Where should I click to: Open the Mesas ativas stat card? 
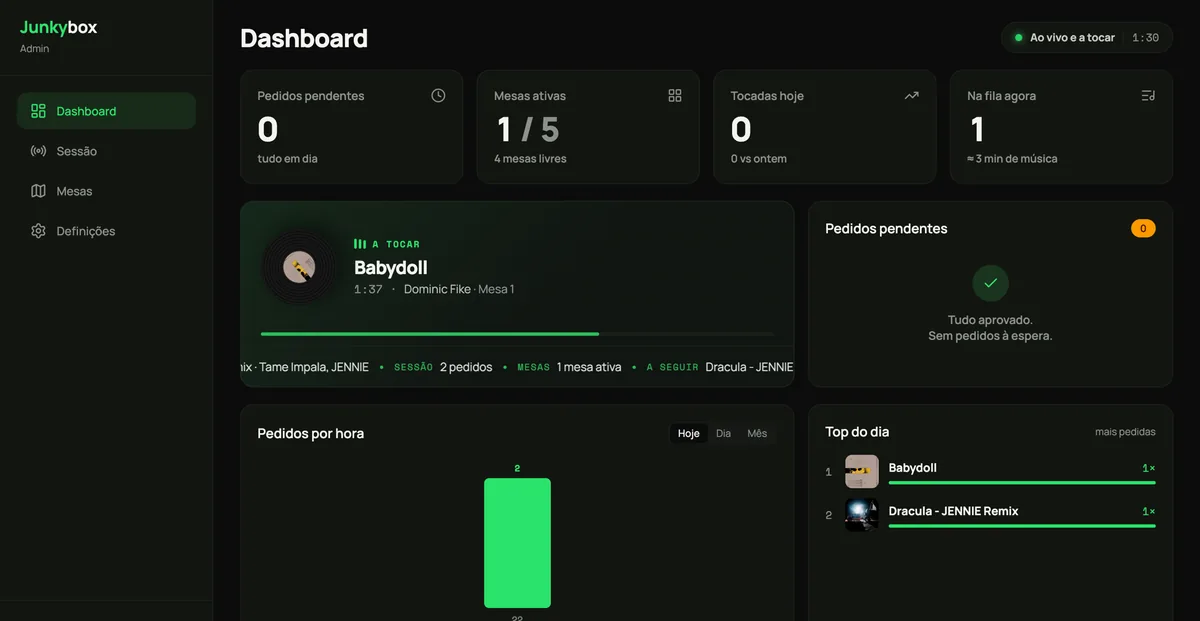pos(588,127)
